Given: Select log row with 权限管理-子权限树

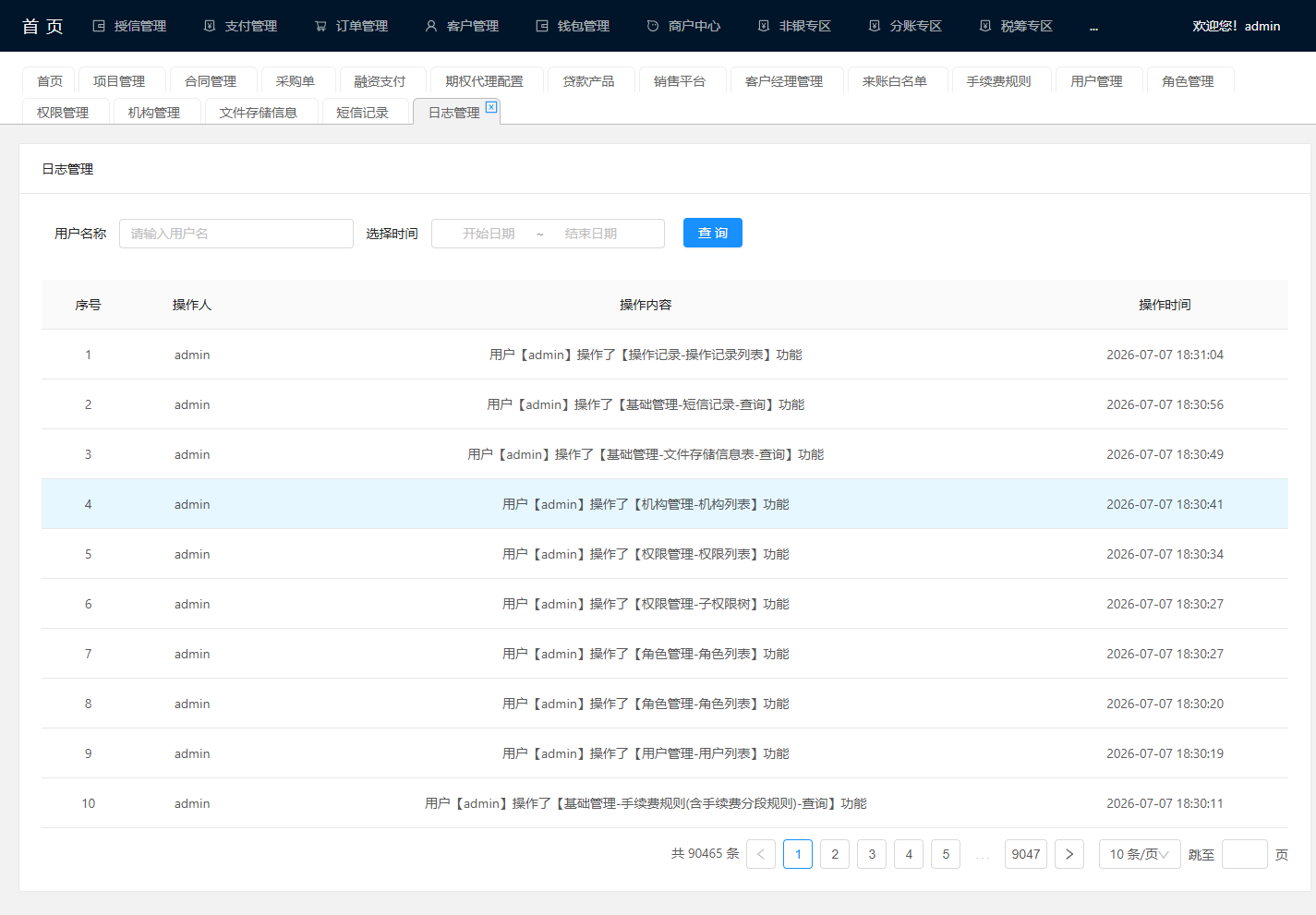Looking at the screenshot, I should 665,604.
